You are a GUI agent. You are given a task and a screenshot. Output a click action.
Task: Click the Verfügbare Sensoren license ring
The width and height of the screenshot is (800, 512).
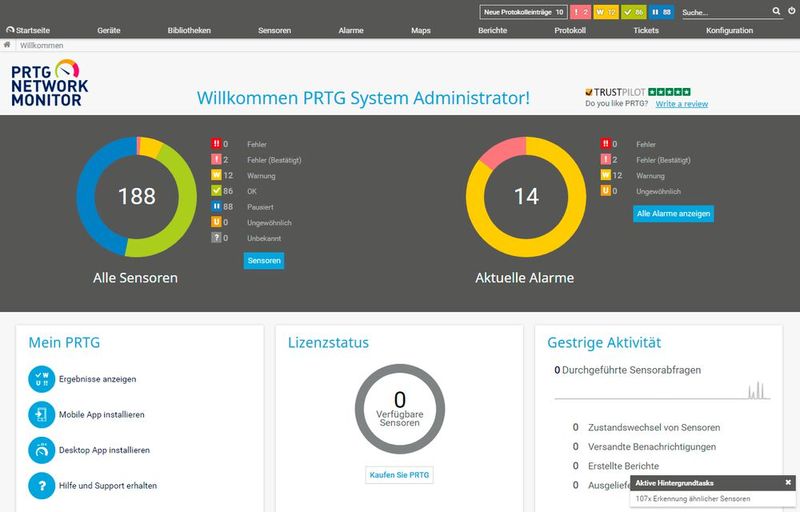click(x=400, y=409)
